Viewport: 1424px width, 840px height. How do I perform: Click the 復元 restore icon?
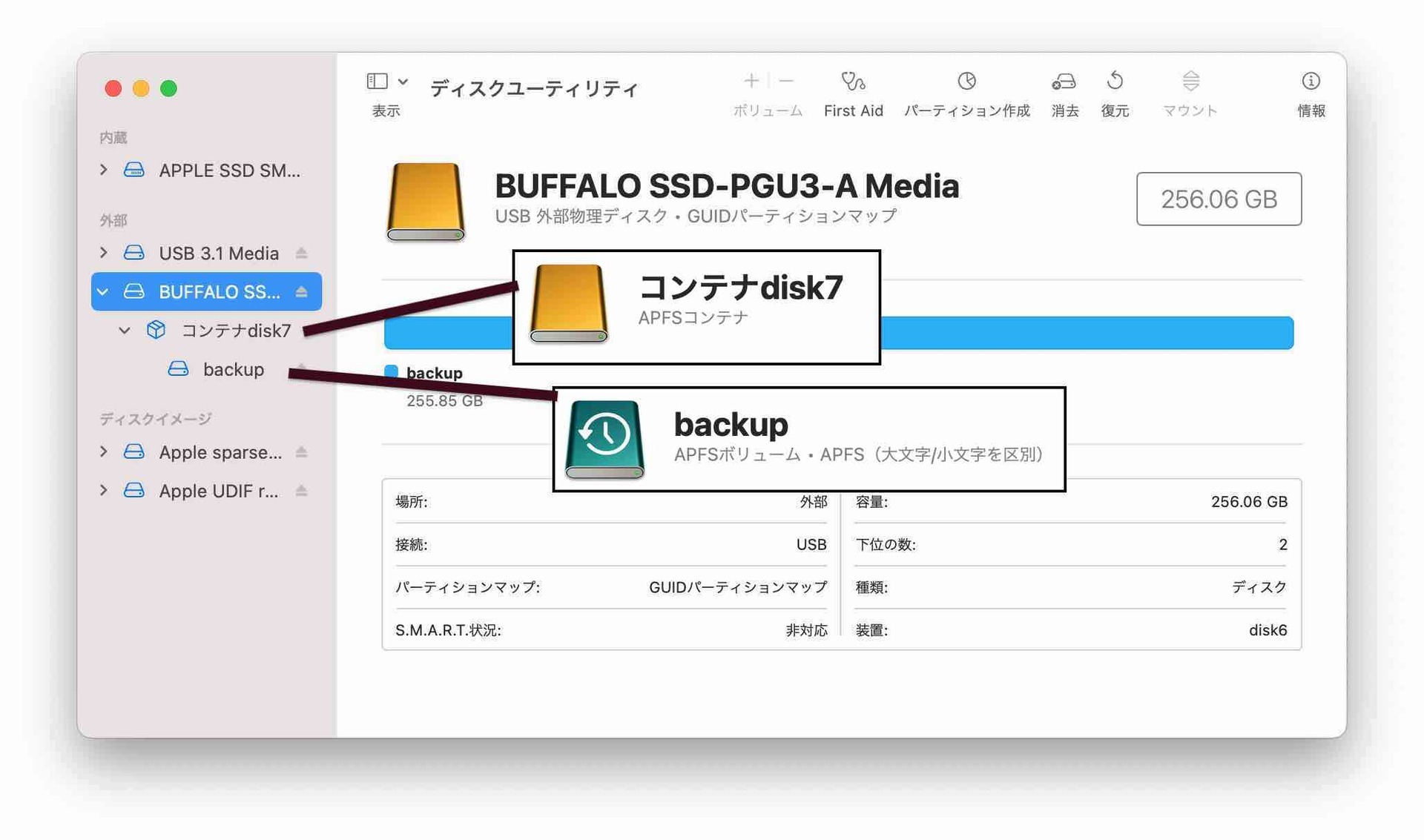[x=1115, y=80]
